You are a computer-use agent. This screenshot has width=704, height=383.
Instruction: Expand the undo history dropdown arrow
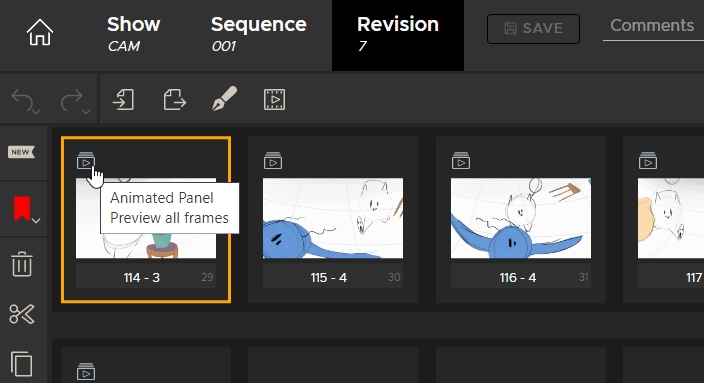[x=36, y=111]
